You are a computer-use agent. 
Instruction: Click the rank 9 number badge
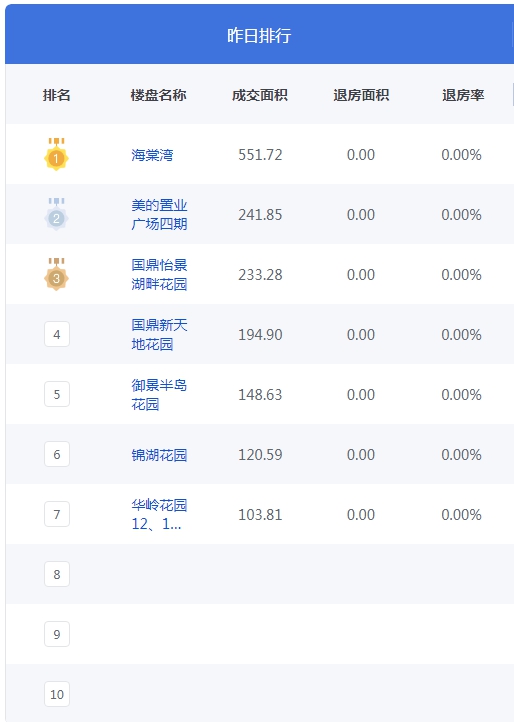57,635
